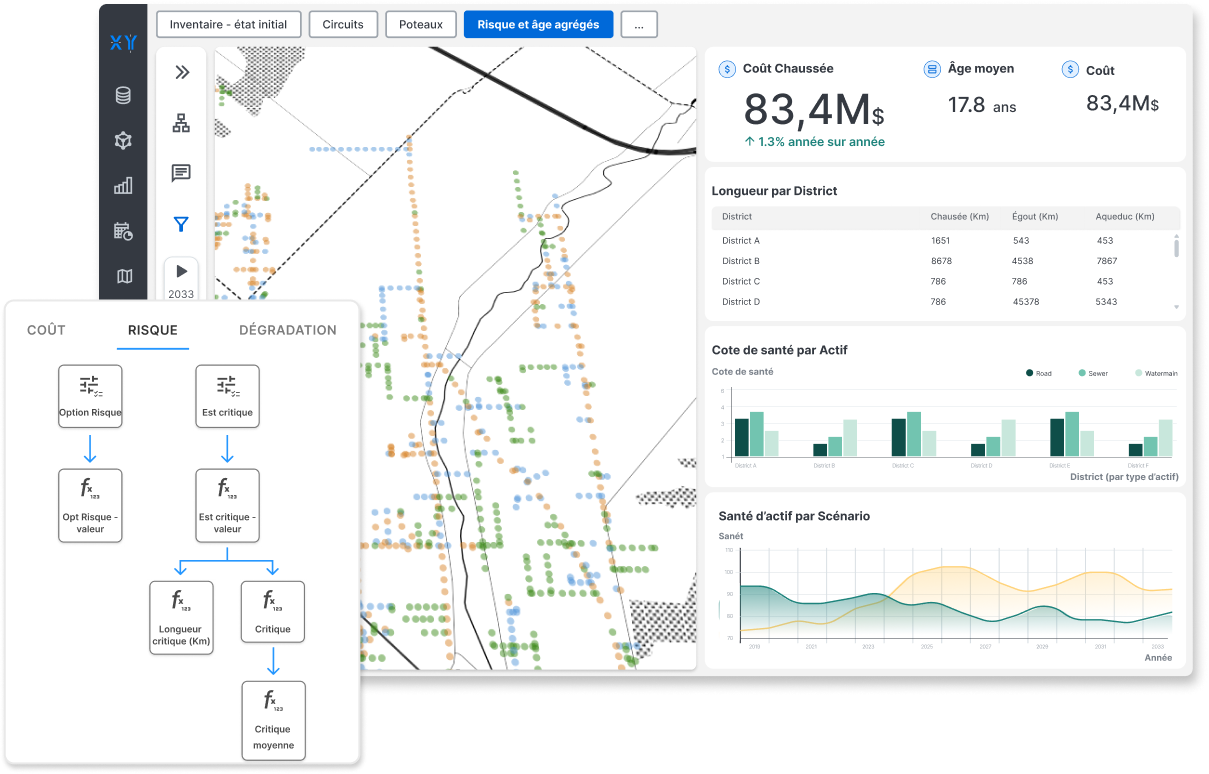Open the map view sidebar icon
This screenshot has height=774, width=1209.
[x=124, y=276]
